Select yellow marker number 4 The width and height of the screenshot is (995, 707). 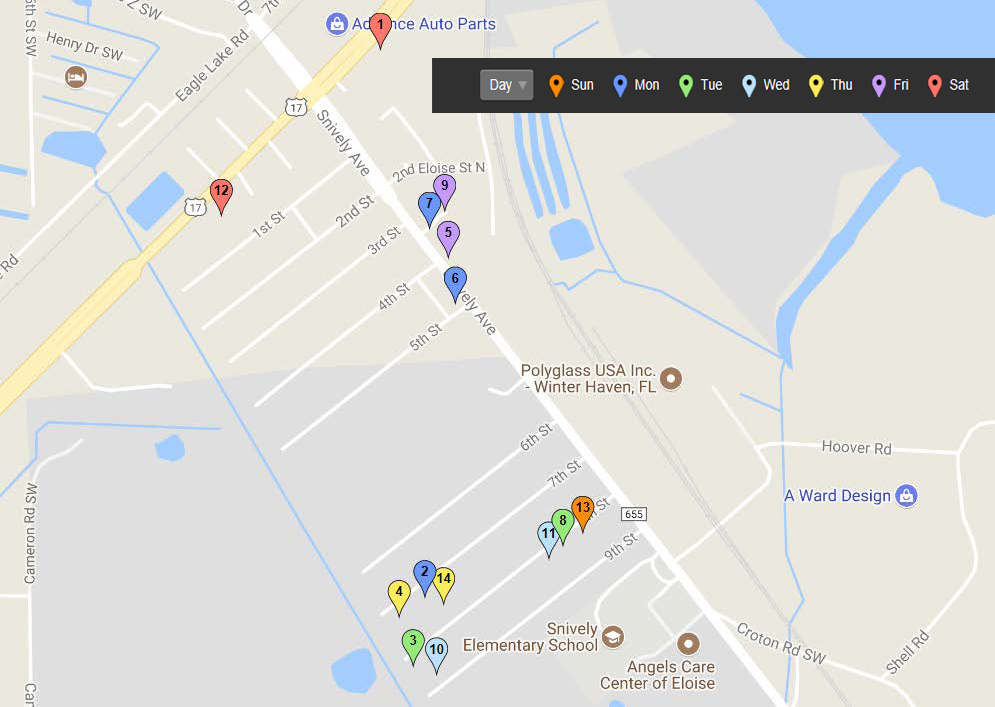pyautogui.click(x=399, y=595)
